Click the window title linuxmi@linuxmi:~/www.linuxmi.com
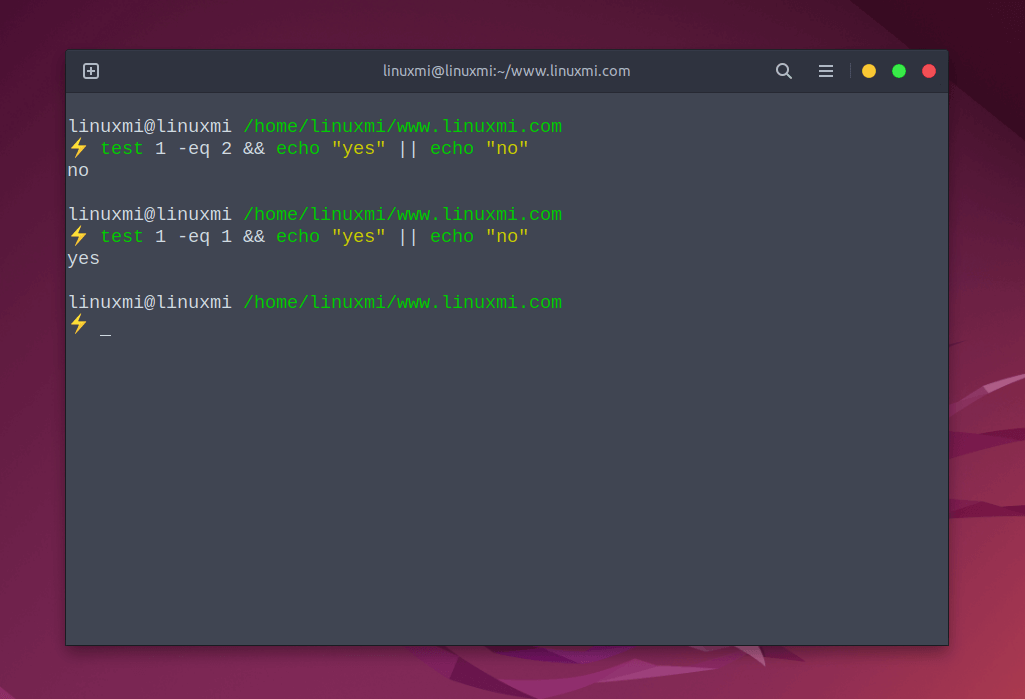 [x=507, y=71]
